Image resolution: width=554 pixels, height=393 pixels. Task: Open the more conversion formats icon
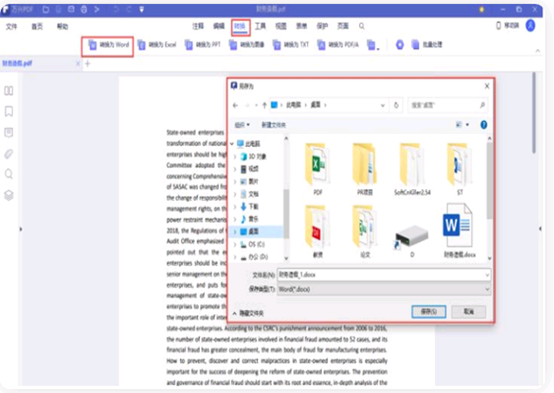click(x=372, y=45)
